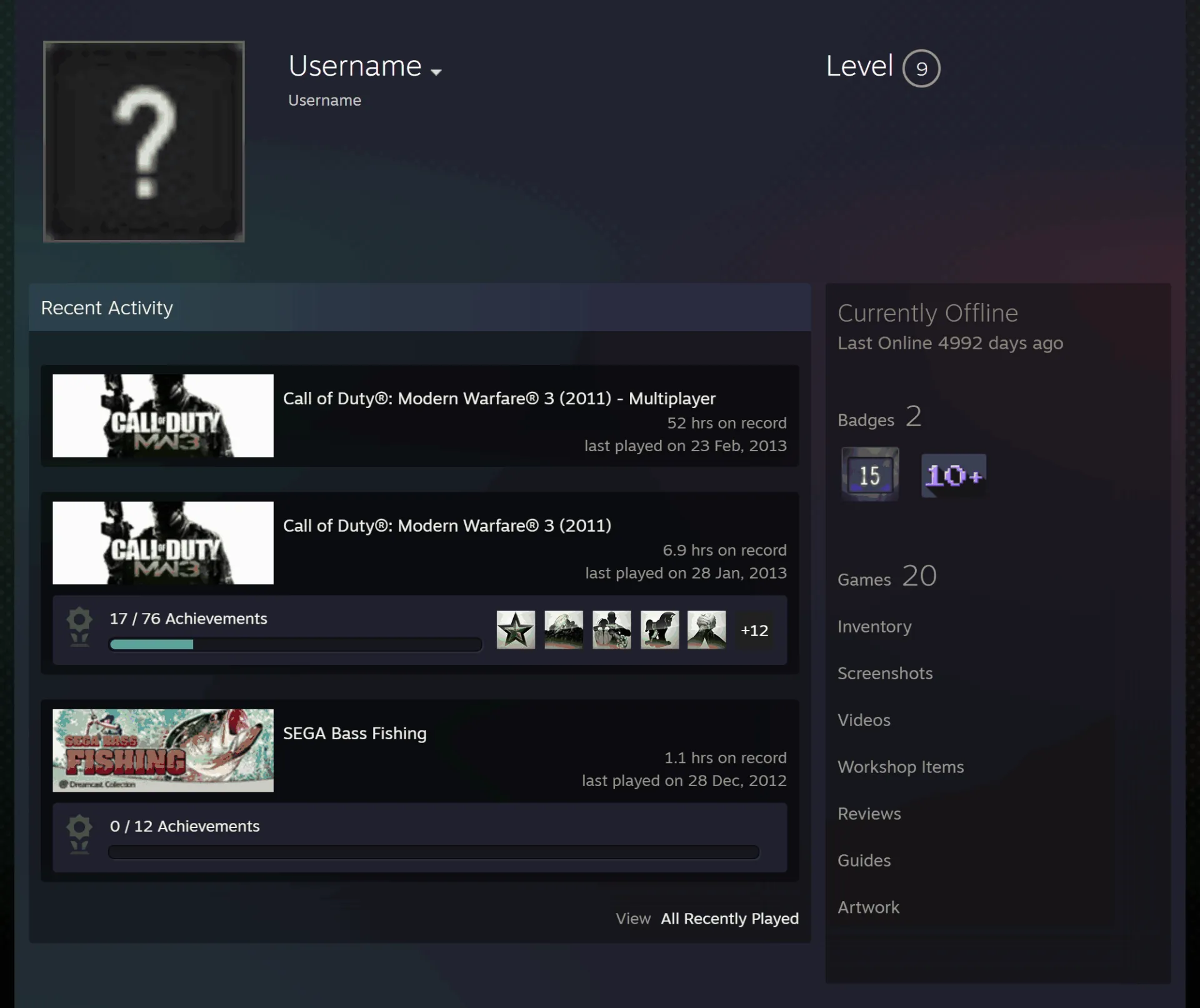Open the Screenshots page
The image size is (1200, 1008).
pyautogui.click(x=885, y=674)
